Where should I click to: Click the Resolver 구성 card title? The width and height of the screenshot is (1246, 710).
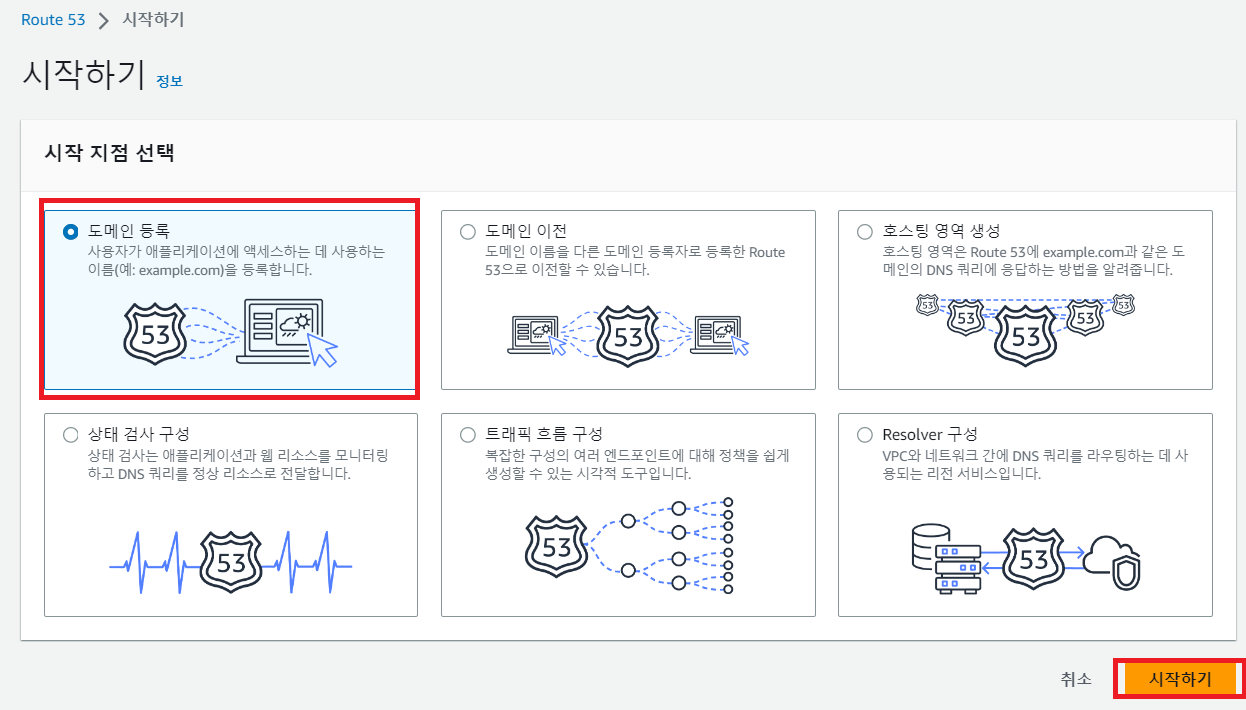(930, 434)
